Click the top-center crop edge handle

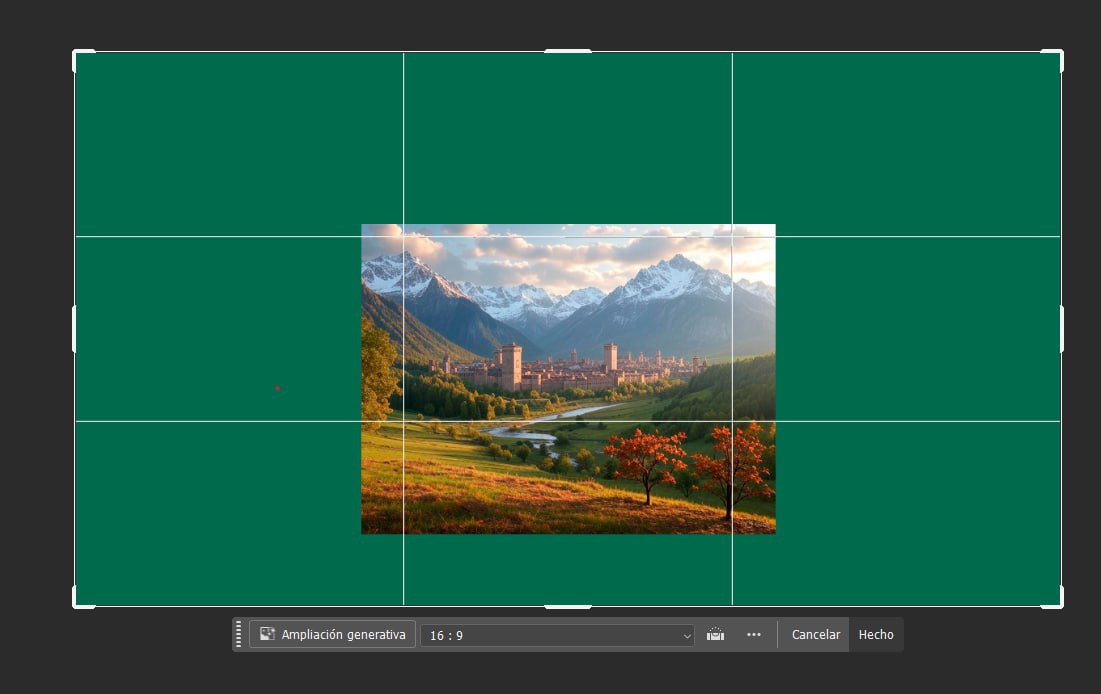click(568, 51)
